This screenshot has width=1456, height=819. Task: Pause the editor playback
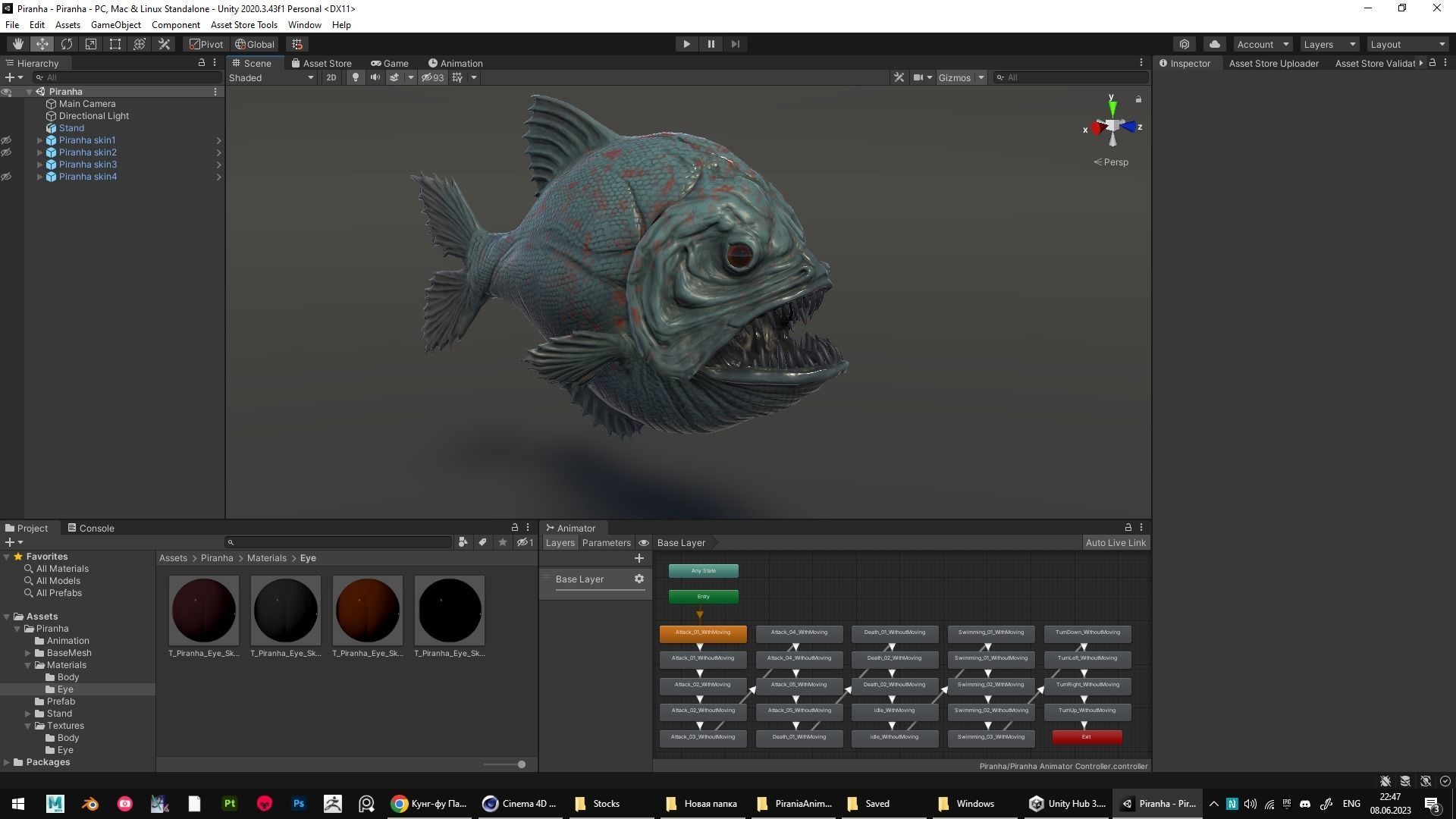(x=711, y=44)
